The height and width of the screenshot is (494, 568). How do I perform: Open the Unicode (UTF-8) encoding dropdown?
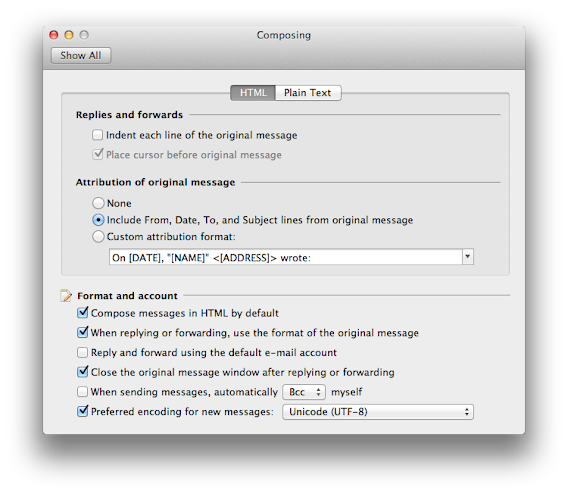378,412
